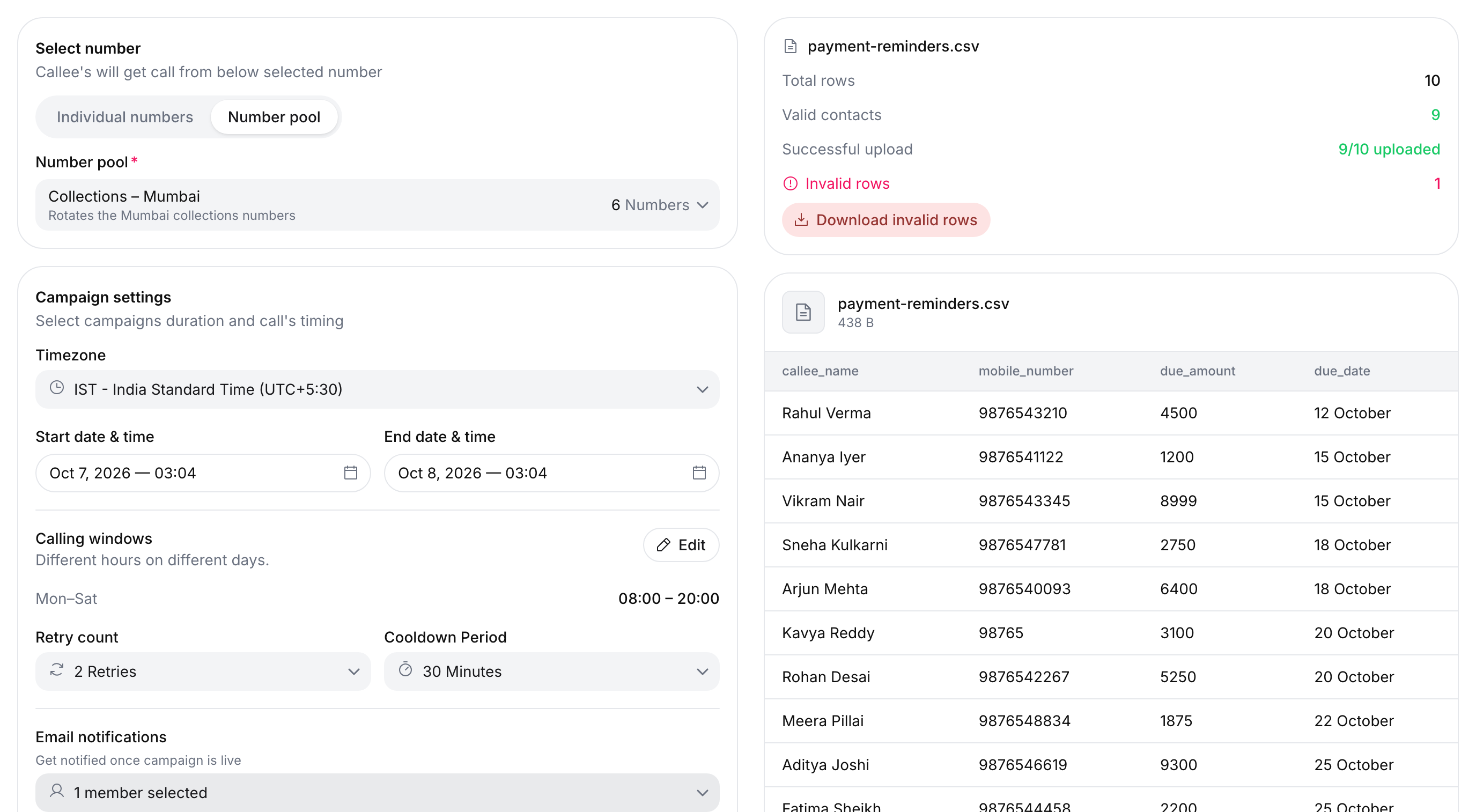Click the pencil icon in Edit button

tap(663, 545)
